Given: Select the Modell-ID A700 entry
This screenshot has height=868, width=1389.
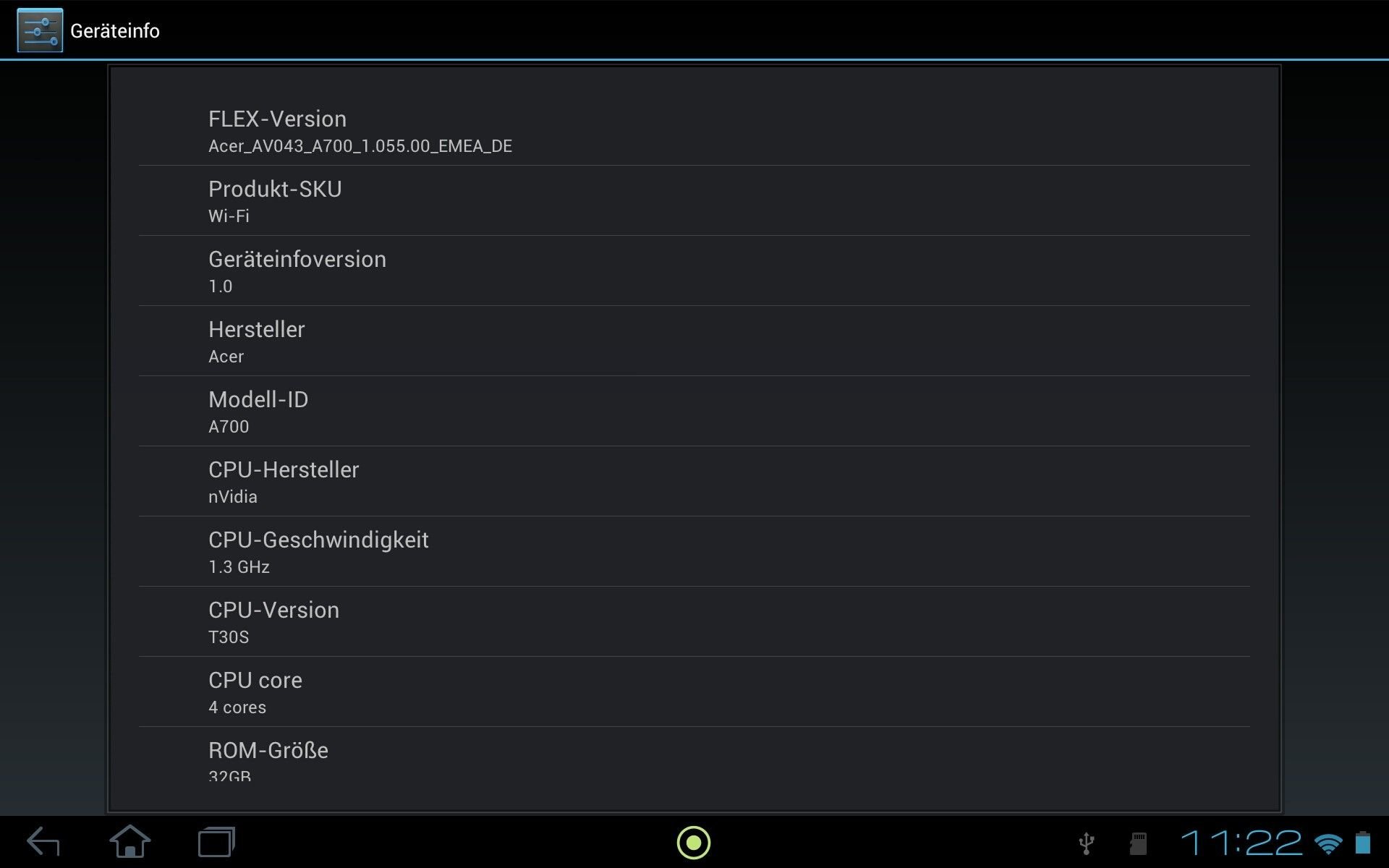Looking at the screenshot, I should 694,412.
